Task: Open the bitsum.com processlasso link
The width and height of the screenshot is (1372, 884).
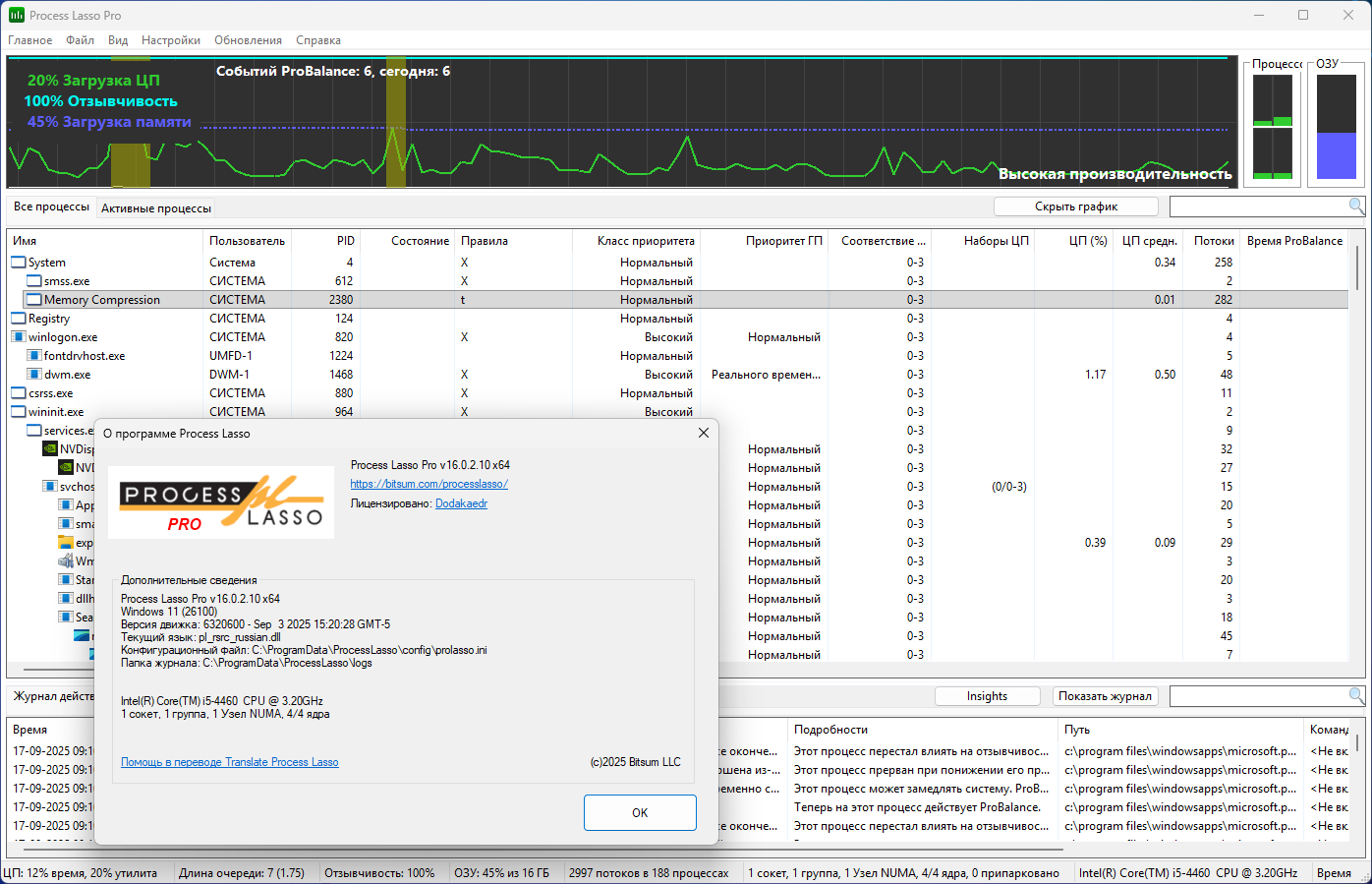Action: (429, 484)
